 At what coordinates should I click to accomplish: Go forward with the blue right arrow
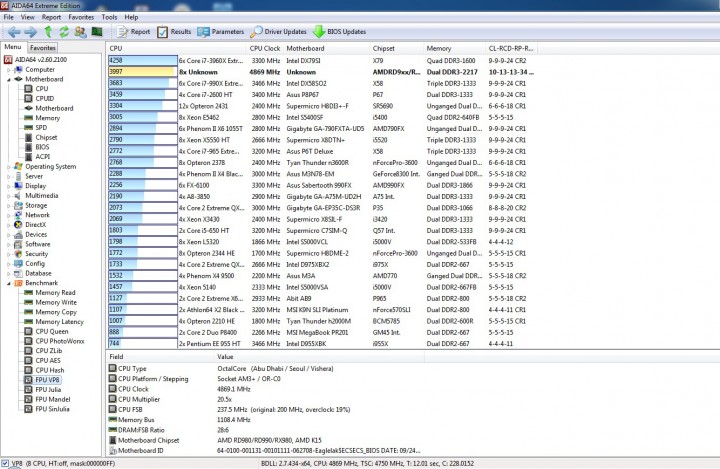pyautogui.click(x=31, y=32)
